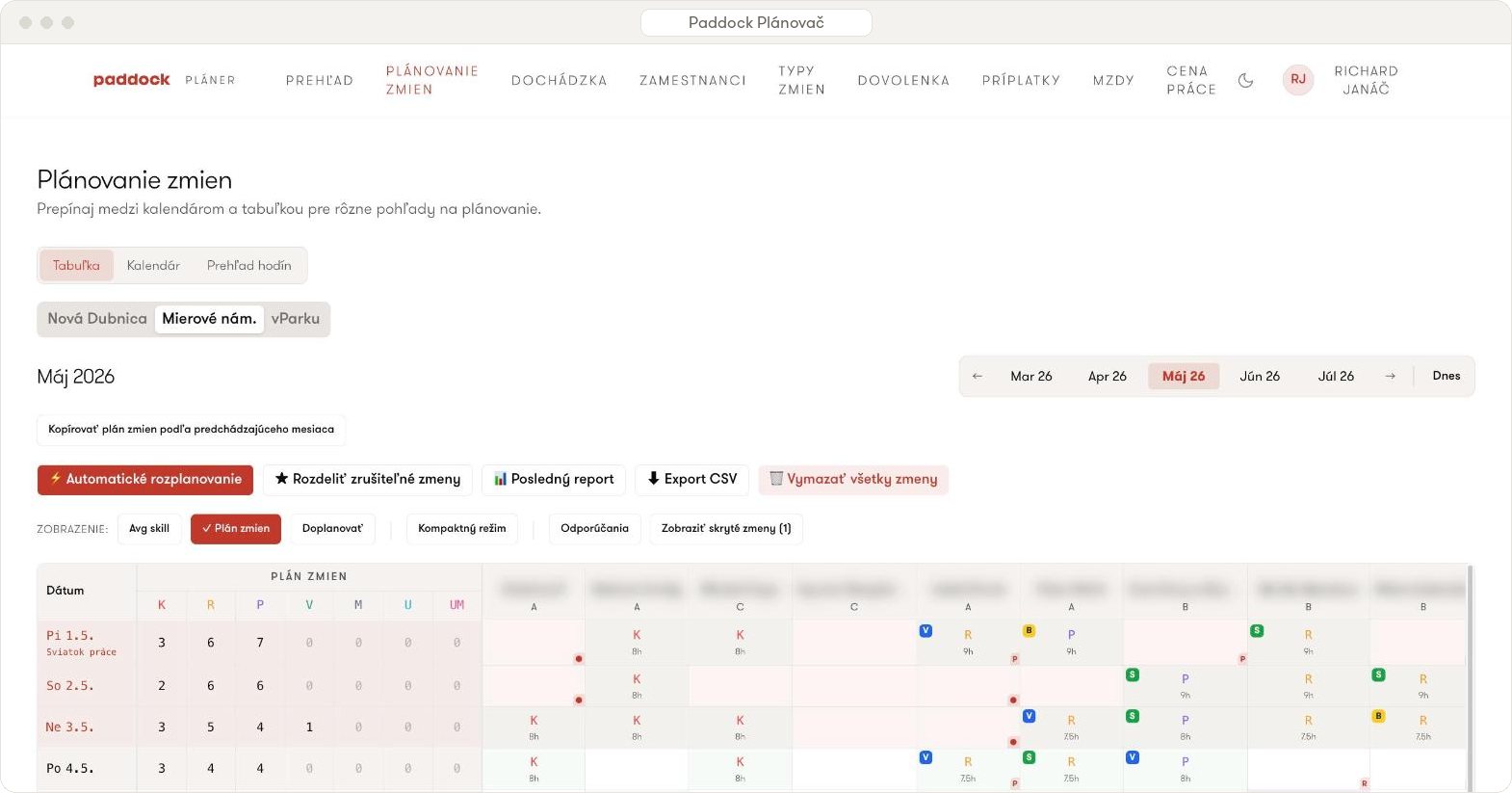Select the Apr 26 month
Image resolution: width=1512 pixels, height=793 pixels.
pos(1108,376)
